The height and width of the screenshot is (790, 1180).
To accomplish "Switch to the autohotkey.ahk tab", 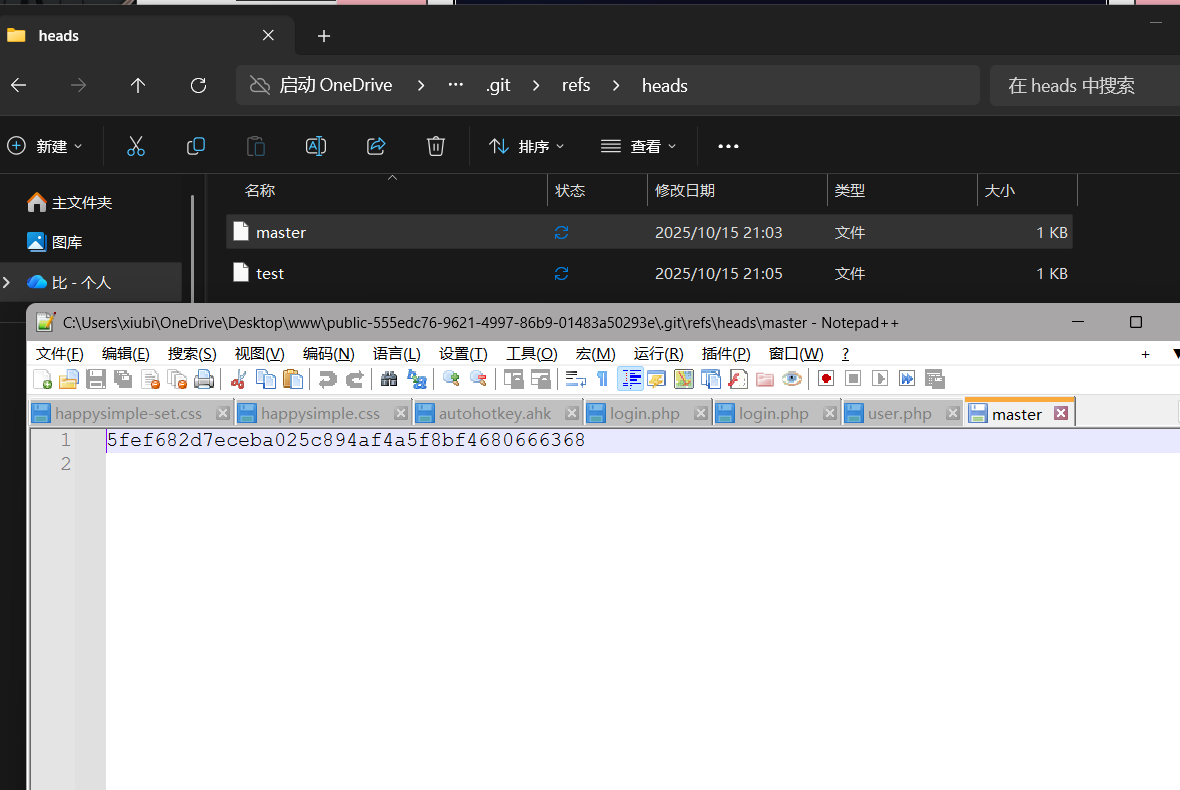I will coord(495,414).
